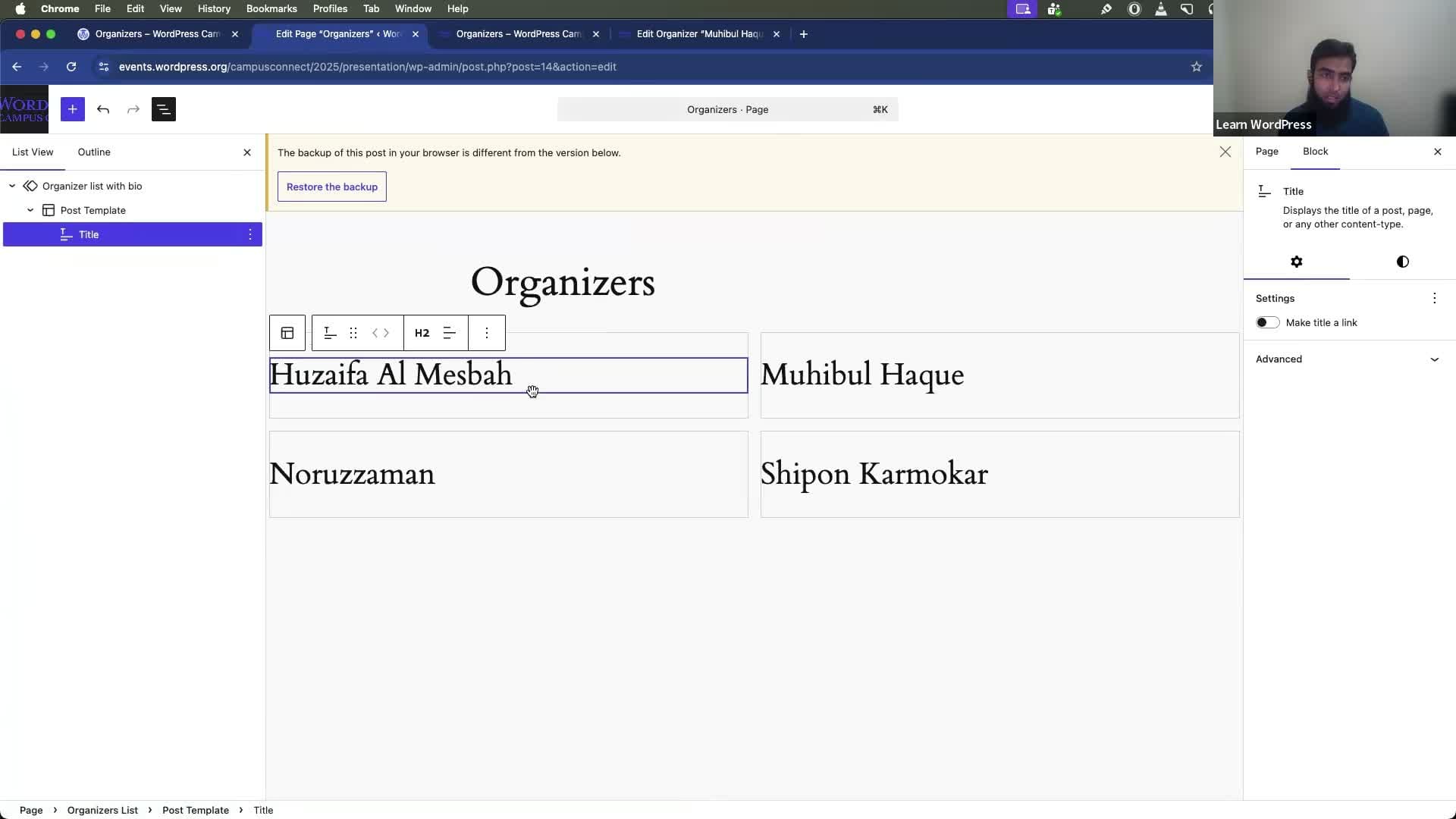Click the Organizers Page command center
The height and width of the screenshot is (819, 1456).
point(726,109)
